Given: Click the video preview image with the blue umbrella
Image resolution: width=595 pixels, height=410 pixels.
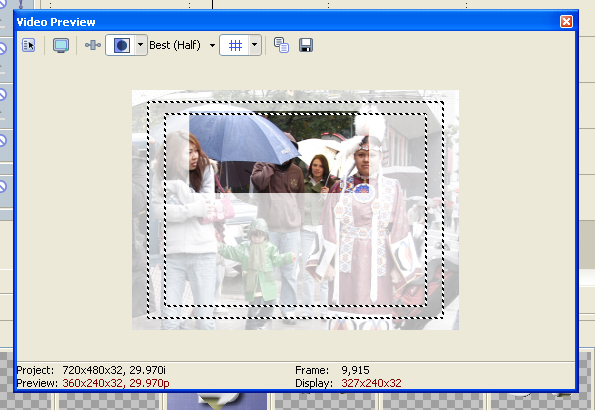Looking at the screenshot, I should [295, 210].
